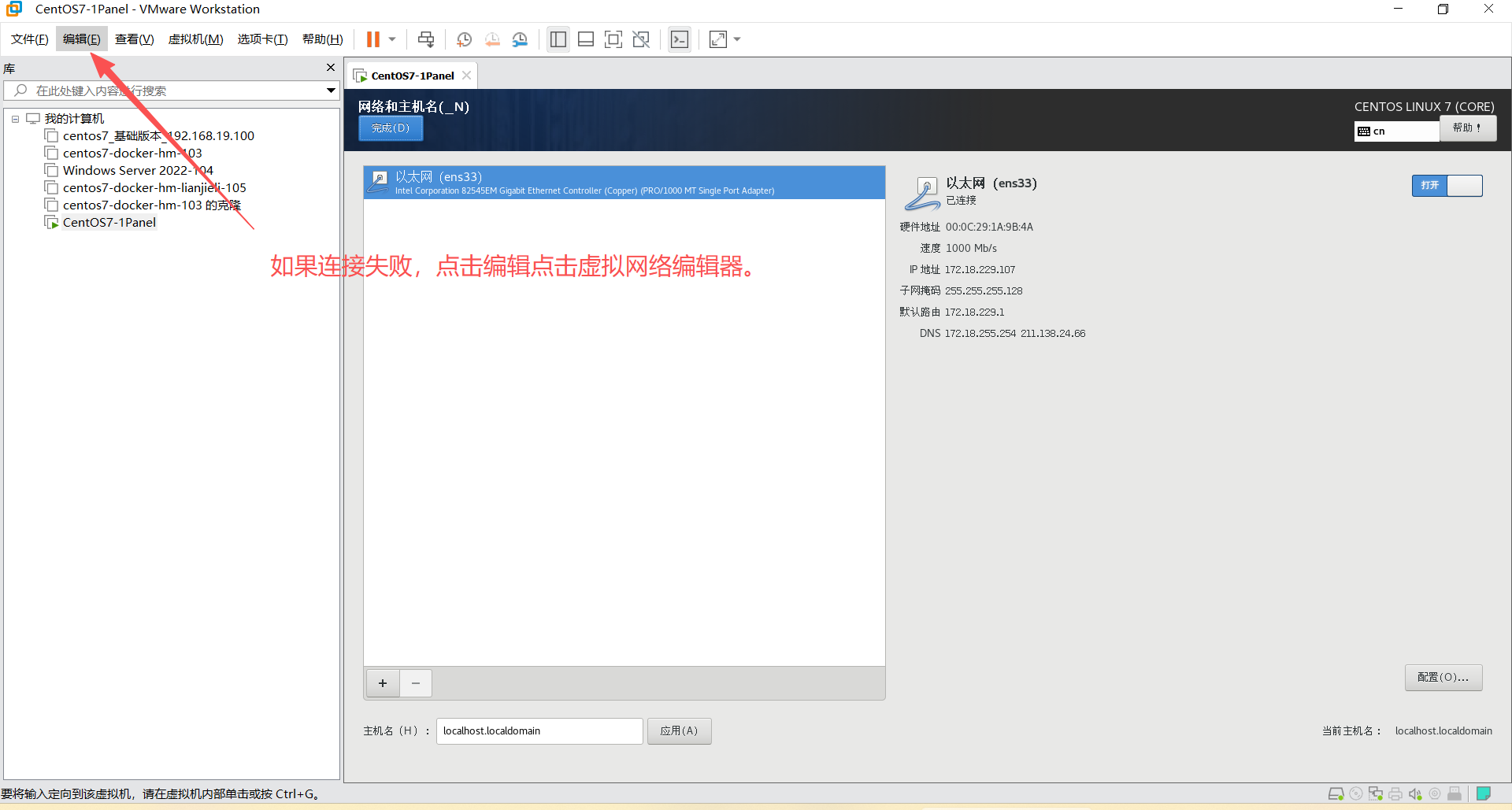Select 我的计算机 in the library
The image size is (1512, 810).
click(x=75, y=119)
